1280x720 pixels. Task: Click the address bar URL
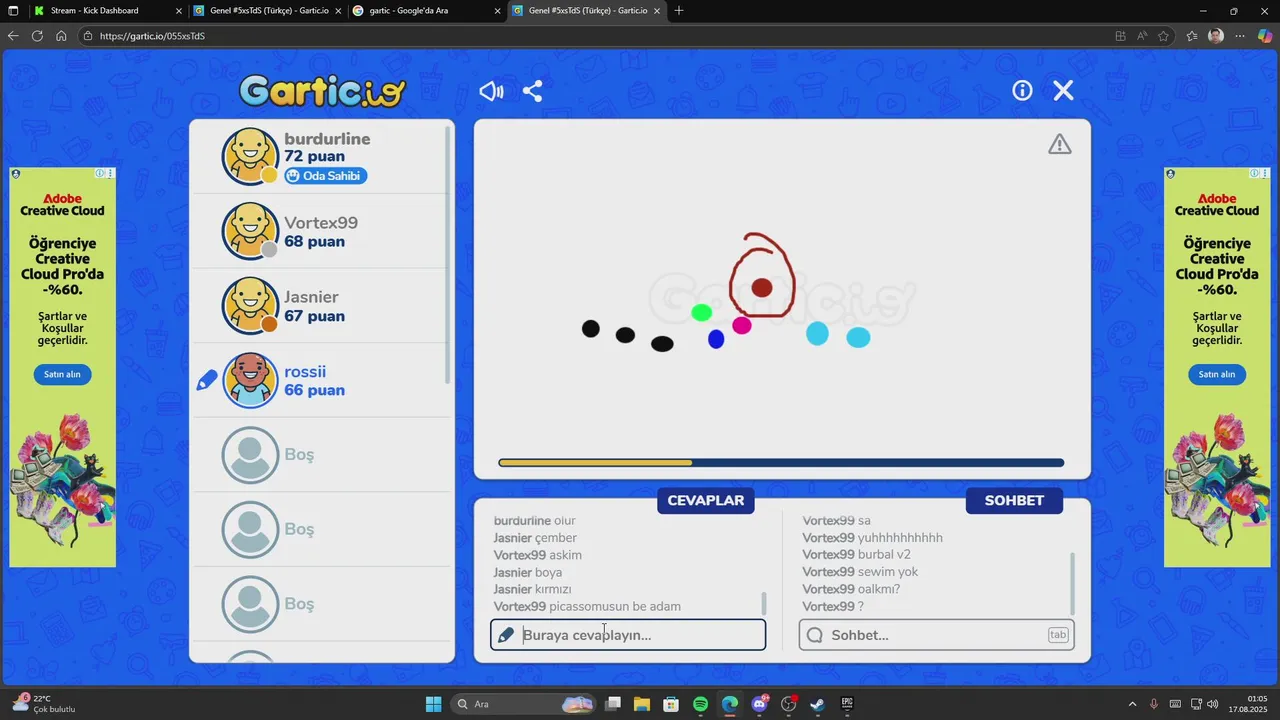pos(152,36)
